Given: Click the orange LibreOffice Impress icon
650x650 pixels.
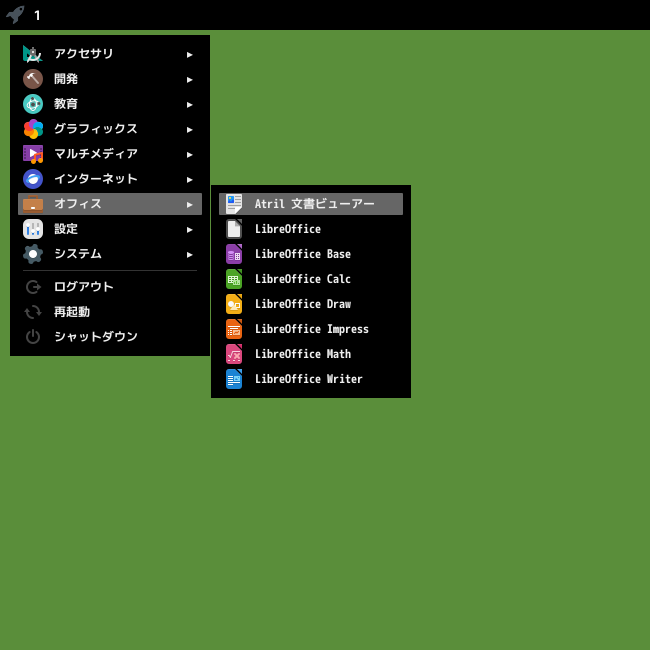Looking at the screenshot, I should point(234,329).
